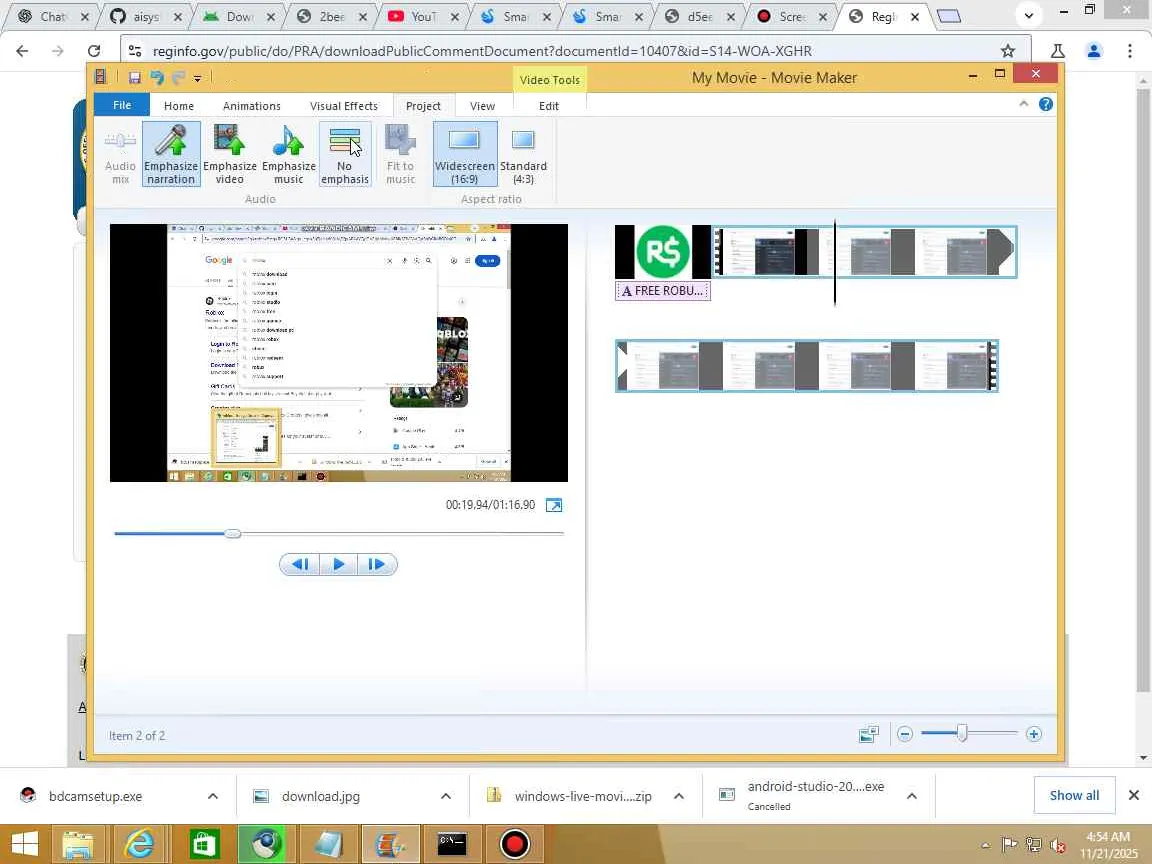Viewport: 1152px width, 864px height.
Task: Open Command Prompt from taskbar
Action: point(452,844)
